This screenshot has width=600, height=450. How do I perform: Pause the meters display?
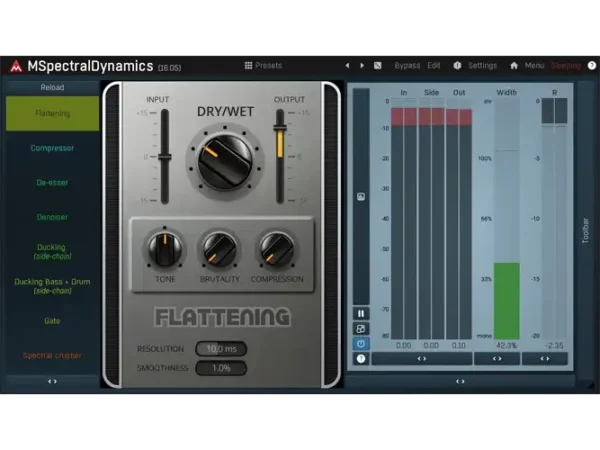tap(361, 313)
